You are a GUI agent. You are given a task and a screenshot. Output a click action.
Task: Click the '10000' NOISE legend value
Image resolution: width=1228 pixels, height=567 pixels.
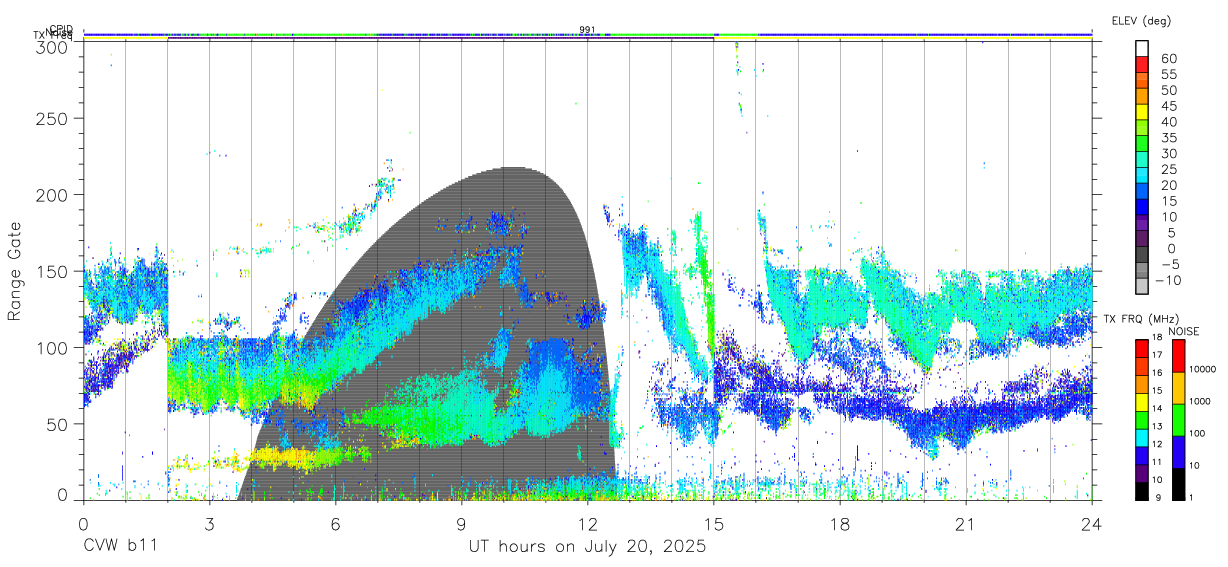(1201, 370)
